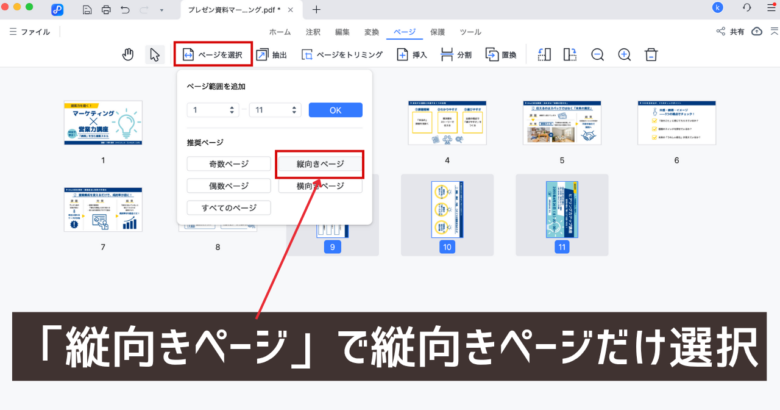Click the print icon in title bar
Screen dimensions: 780x410
click(106, 9)
